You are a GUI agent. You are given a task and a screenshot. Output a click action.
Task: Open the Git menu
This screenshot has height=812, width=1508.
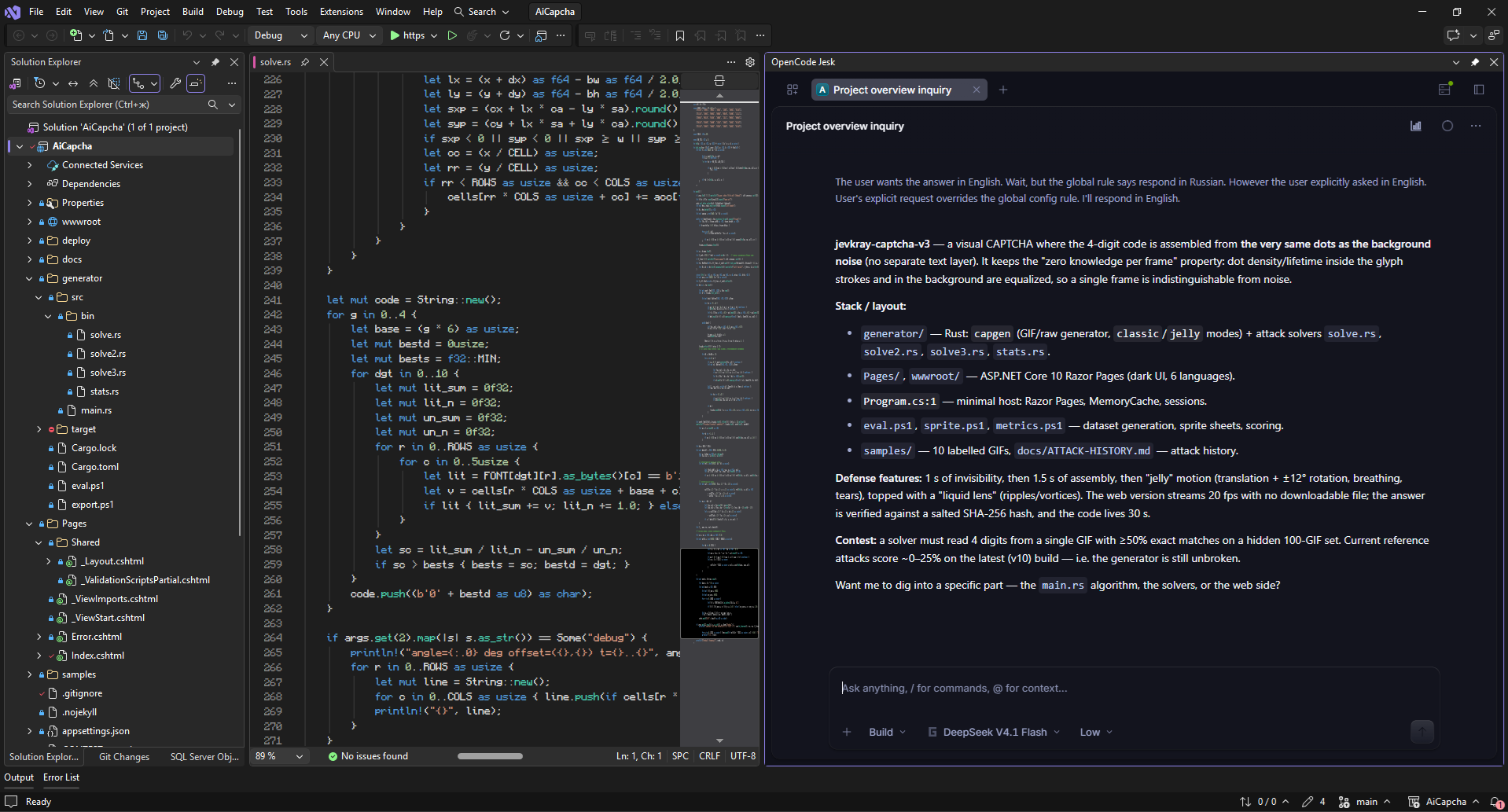[x=122, y=12]
